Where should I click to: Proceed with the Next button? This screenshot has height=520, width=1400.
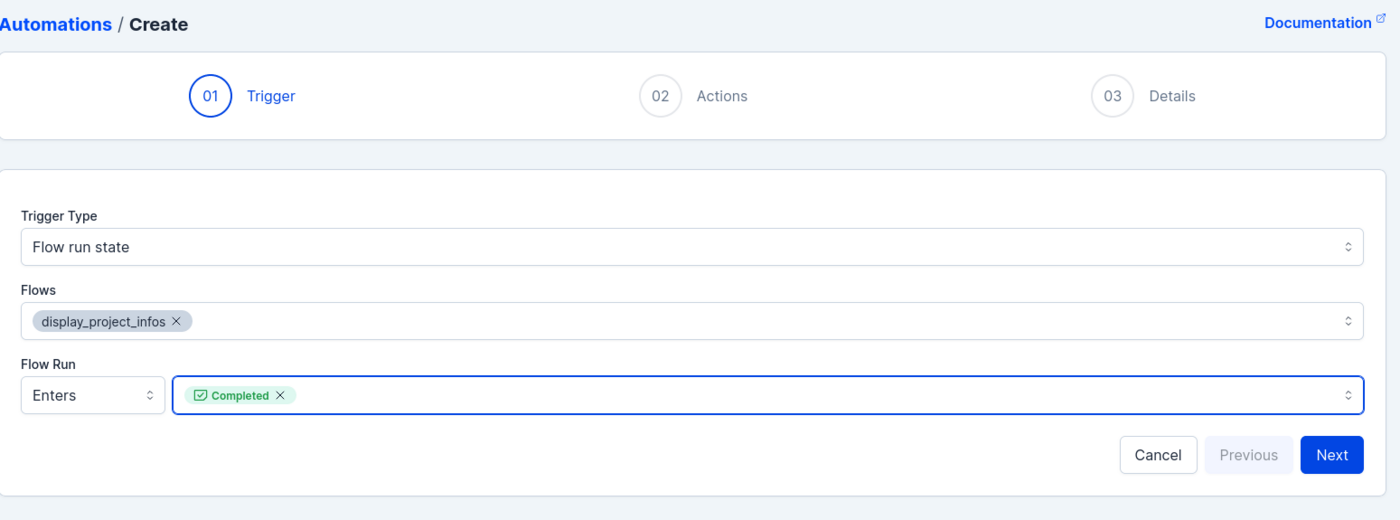tap(1331, 455)
